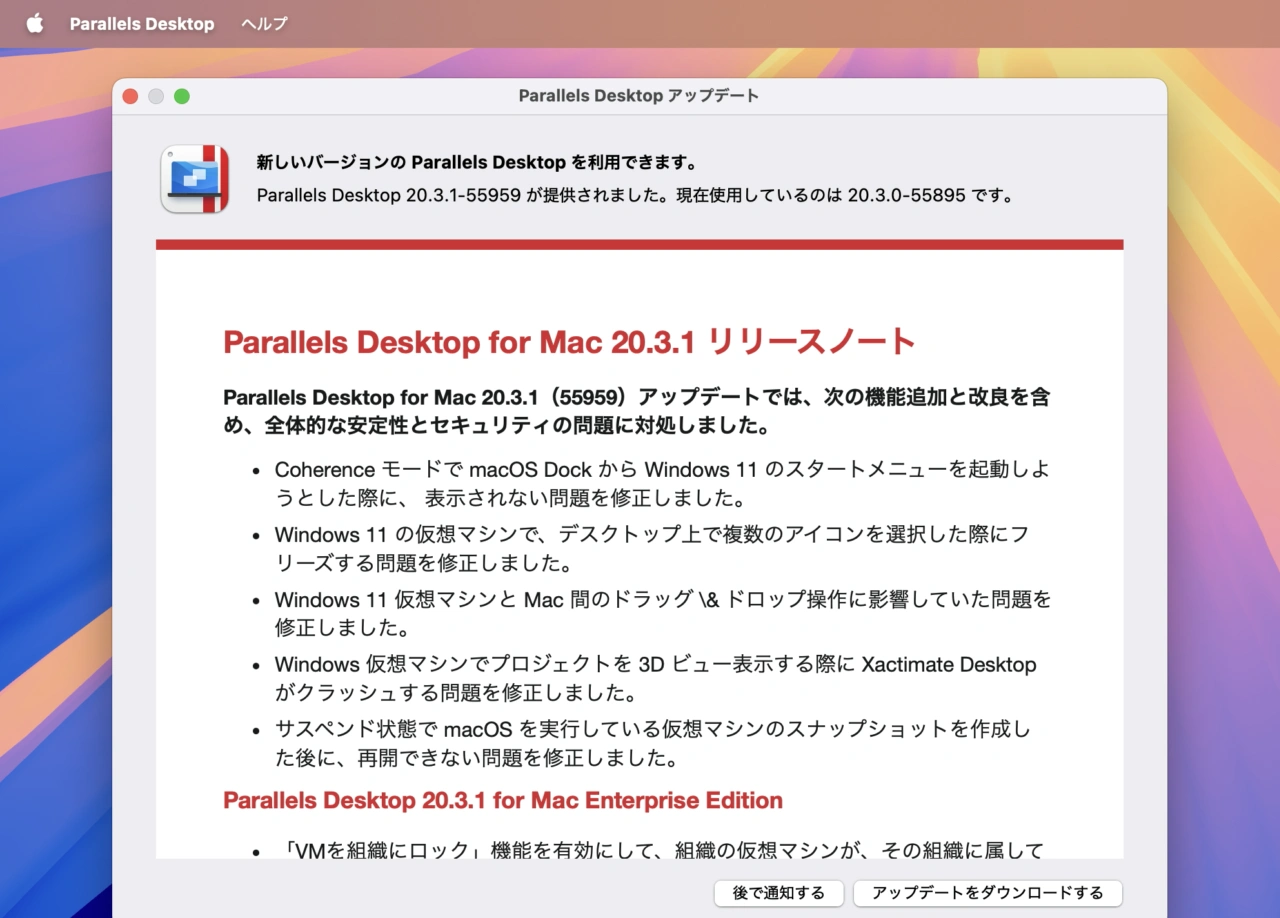This screenshot has height=918, width=1280.
Task: Open the ヘルプ menu
Action: [264, 24]
